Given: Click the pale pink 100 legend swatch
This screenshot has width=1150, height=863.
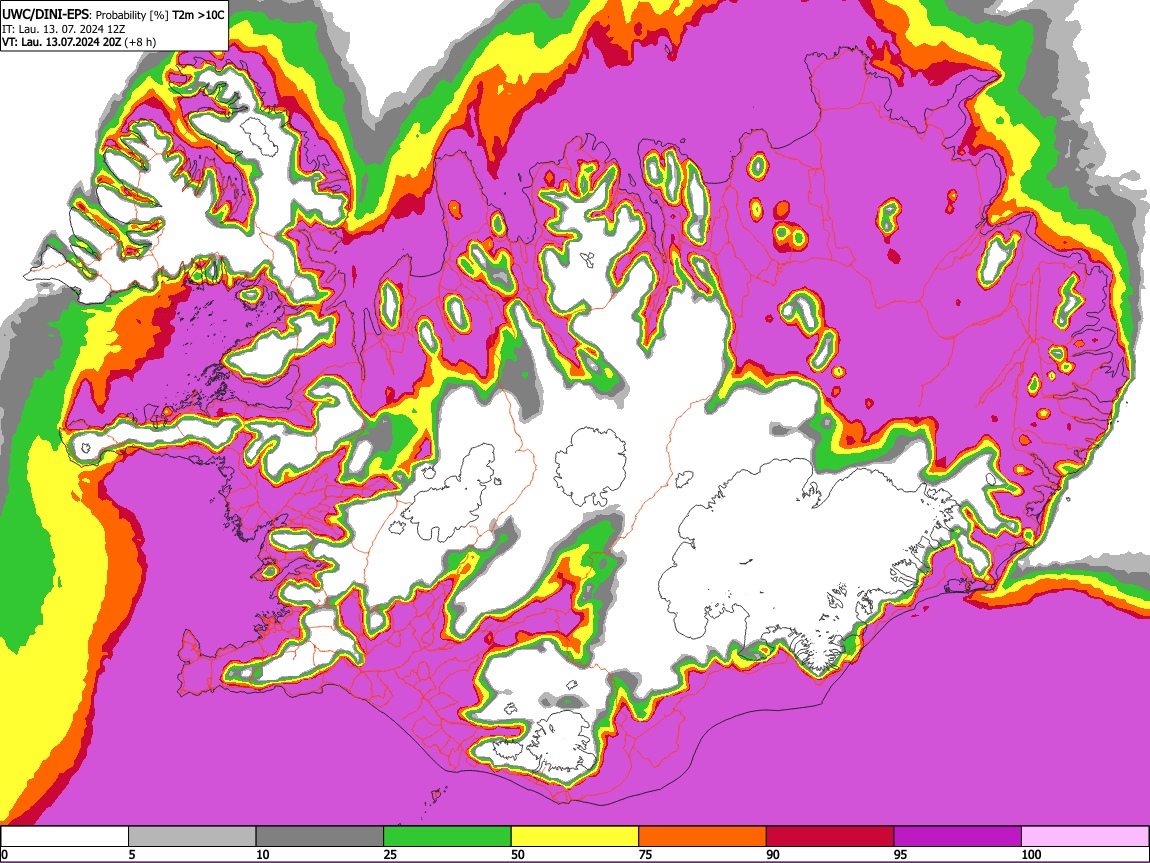Looking at the screenshot, I should [1085, 836].
